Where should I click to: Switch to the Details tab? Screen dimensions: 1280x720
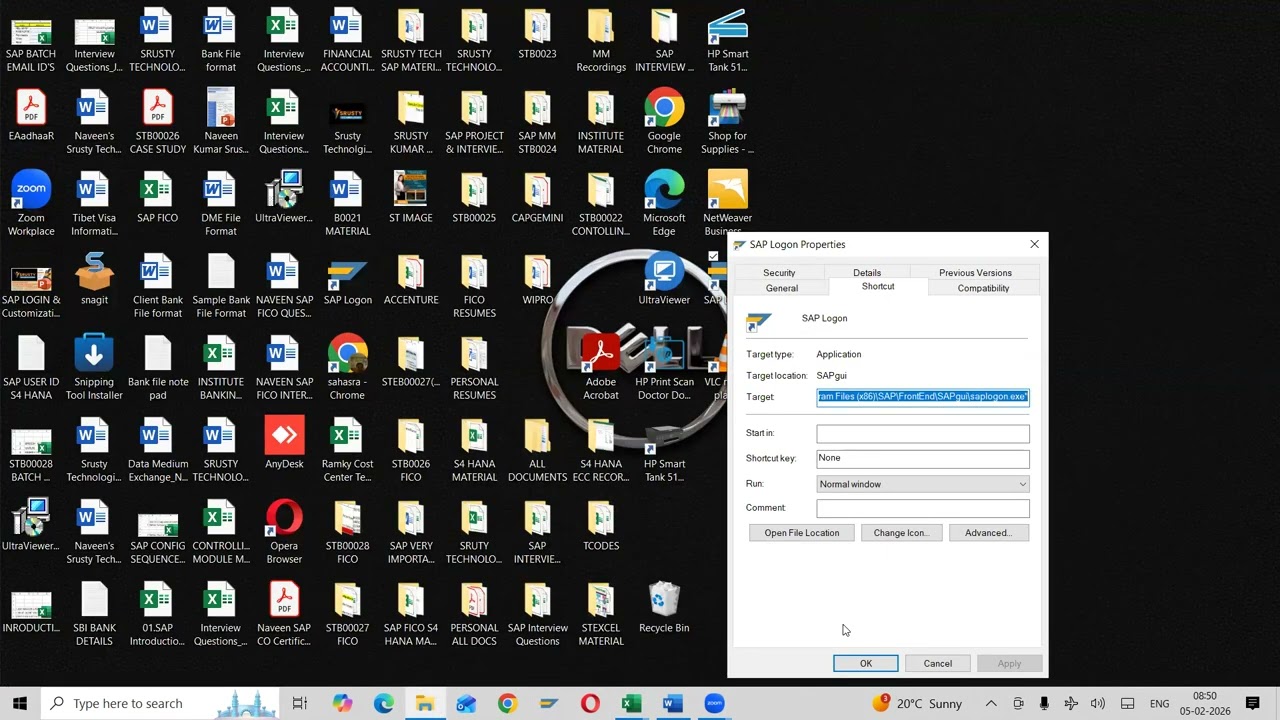[867, 273]
